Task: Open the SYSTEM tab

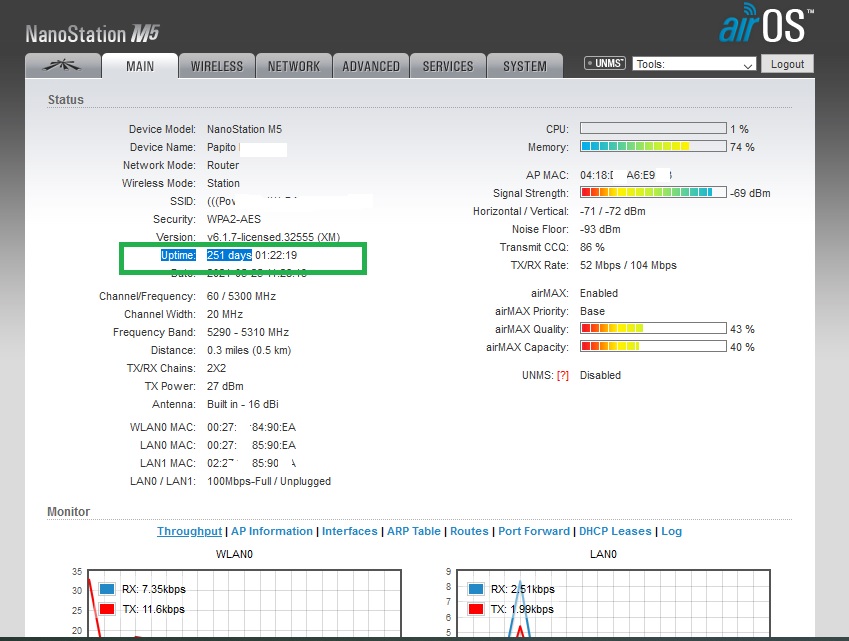Action: click(525, 66)
